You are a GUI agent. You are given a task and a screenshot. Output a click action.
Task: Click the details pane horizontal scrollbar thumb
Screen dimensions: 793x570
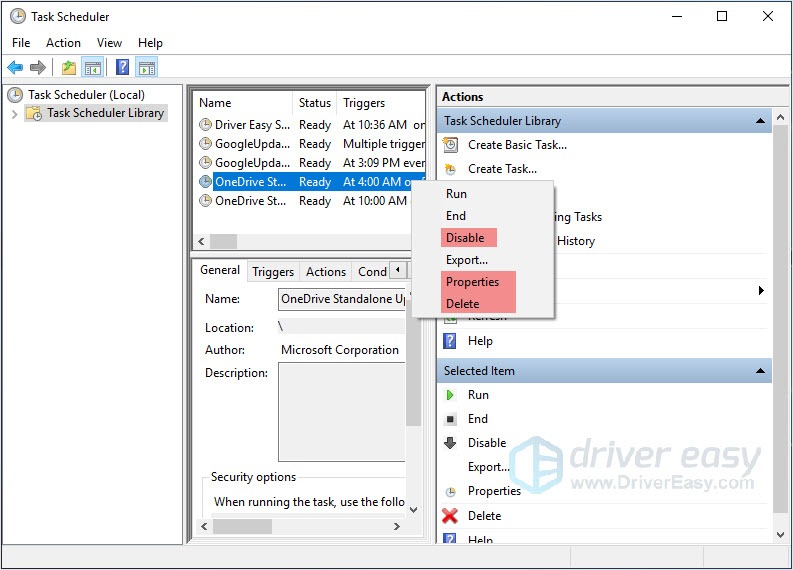pos(242,527)
